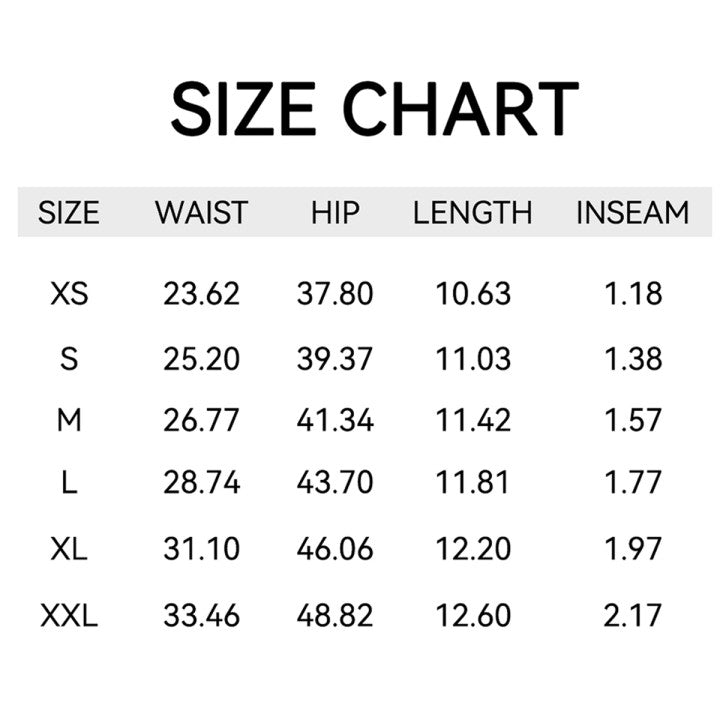This screenshot has height=720, width=720.
Task: Select the LENGTH column header
Action: (473, 213)
